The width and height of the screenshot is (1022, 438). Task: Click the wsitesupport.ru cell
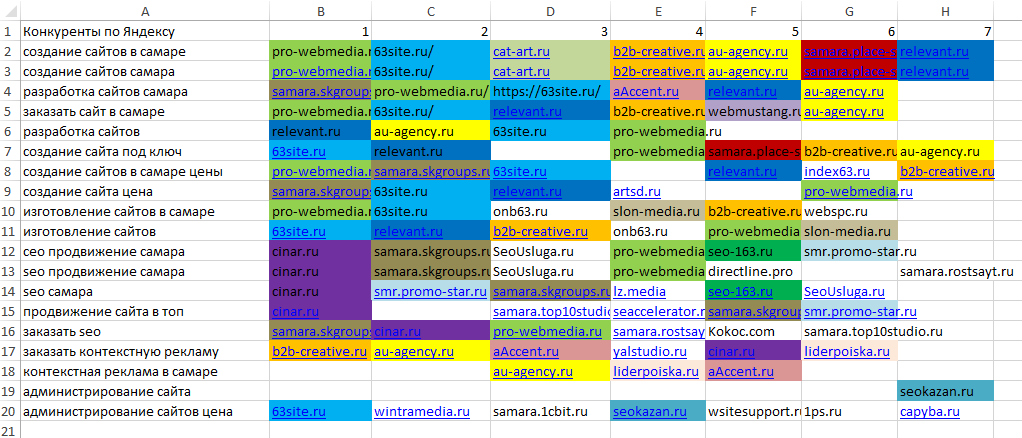(753, 412)
